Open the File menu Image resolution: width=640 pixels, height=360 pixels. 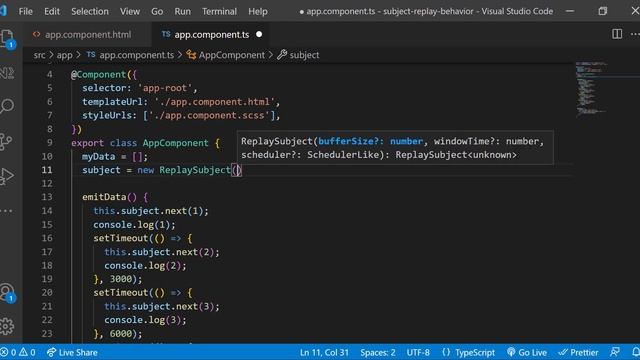point(25,11)
